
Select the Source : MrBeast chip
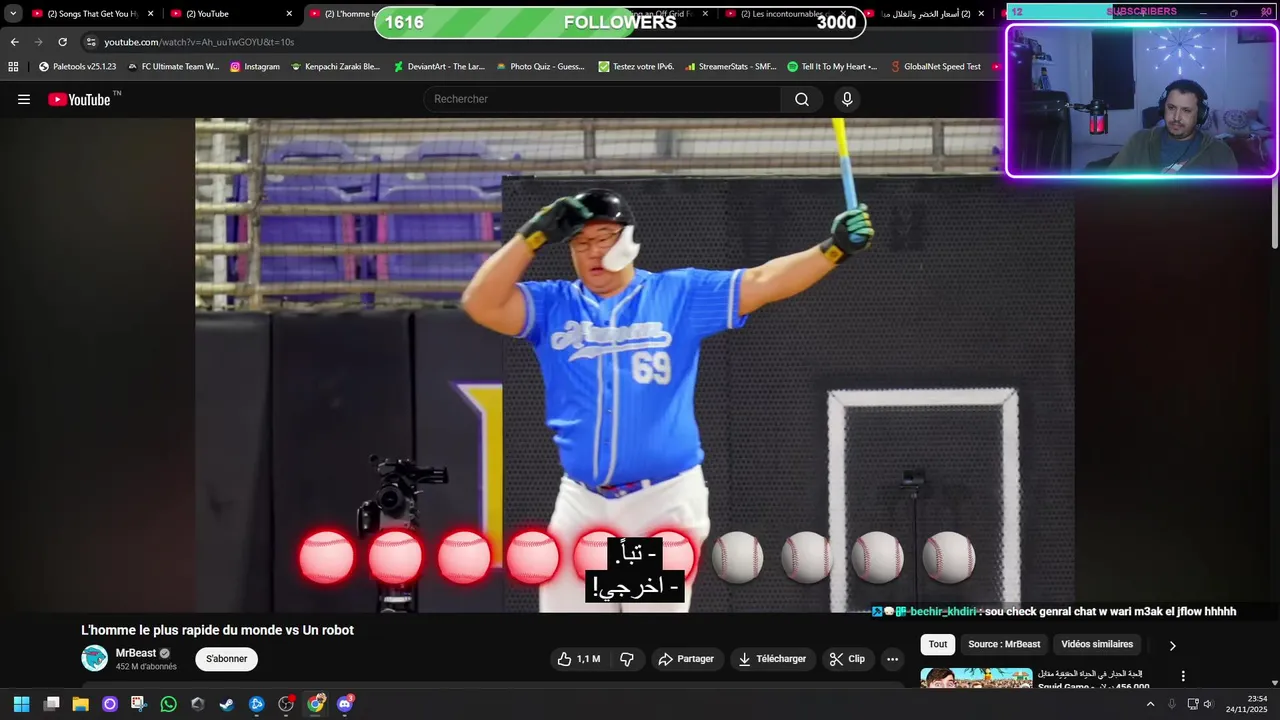coord(1004,644)
